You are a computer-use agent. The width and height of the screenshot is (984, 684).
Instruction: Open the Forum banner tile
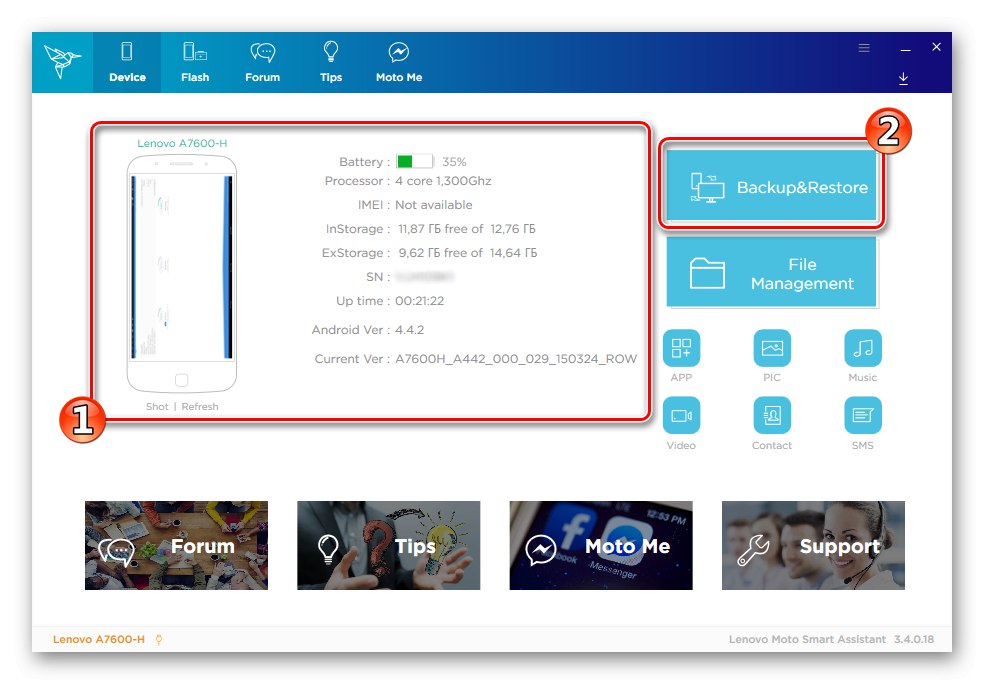coord(176,545)
